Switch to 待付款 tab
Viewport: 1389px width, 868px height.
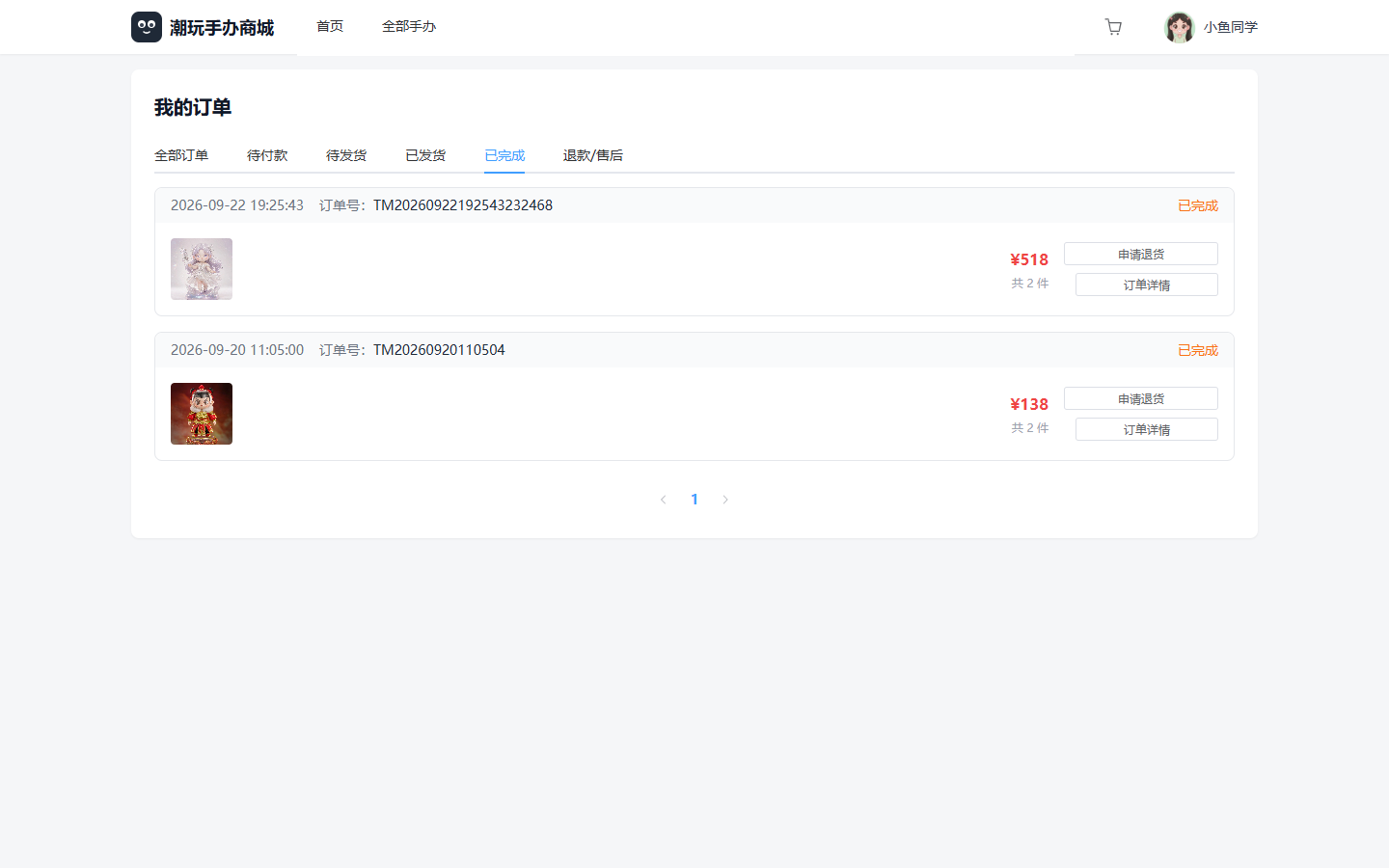point(267,155)
